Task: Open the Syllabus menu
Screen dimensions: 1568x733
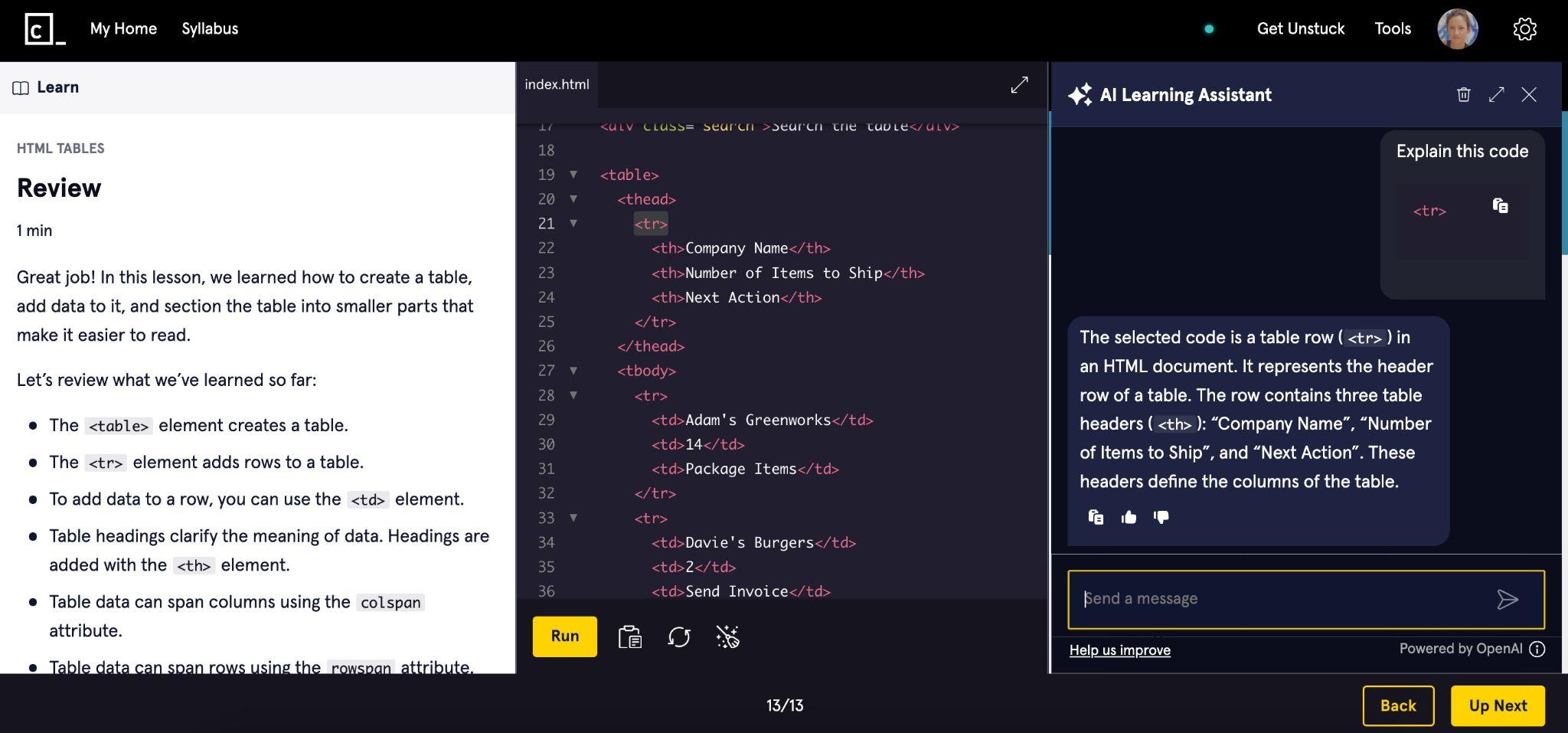Action: (210, 28)
